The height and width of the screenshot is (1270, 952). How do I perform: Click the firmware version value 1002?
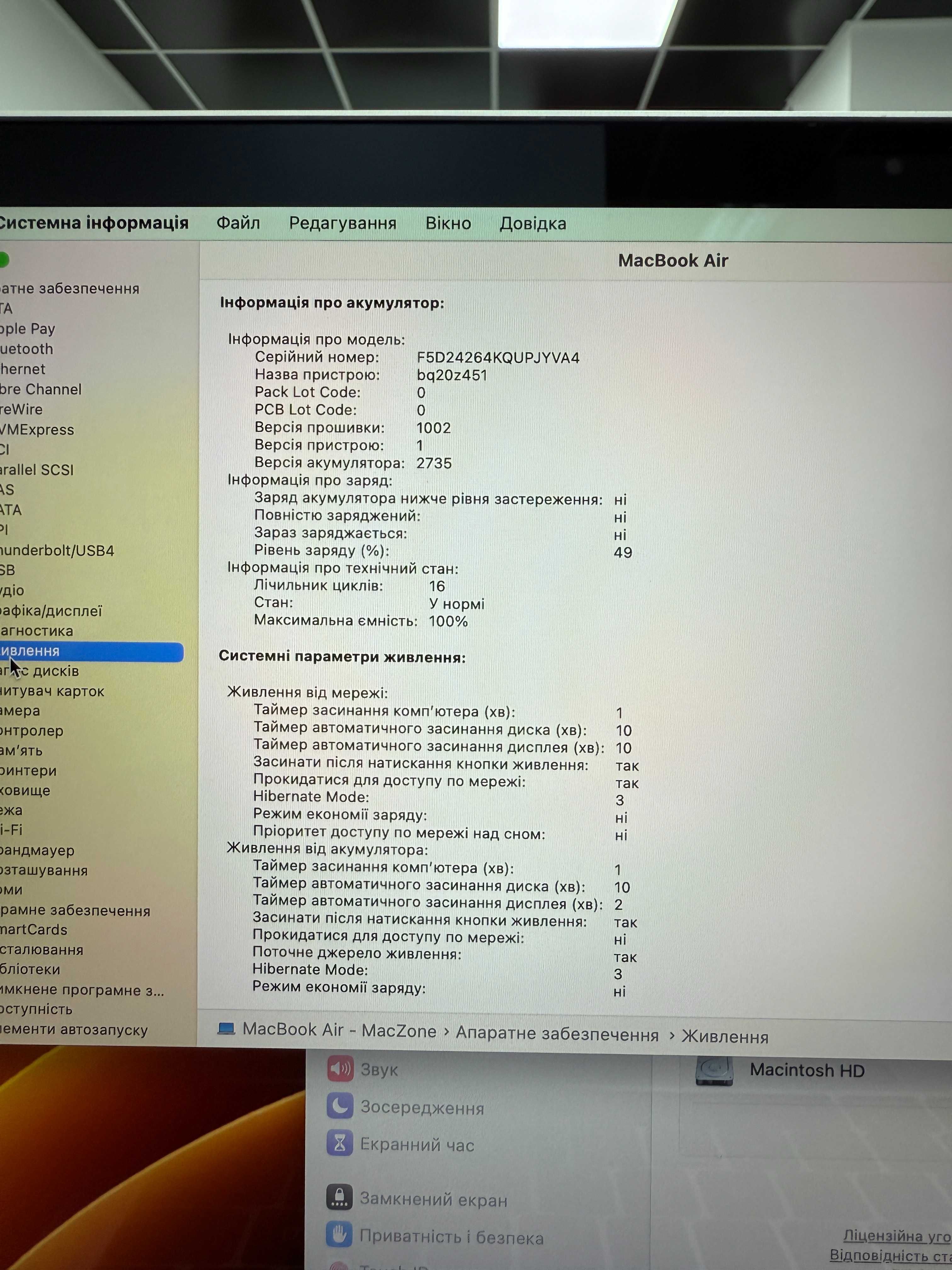pyautogui.click(x=434, y=428)
